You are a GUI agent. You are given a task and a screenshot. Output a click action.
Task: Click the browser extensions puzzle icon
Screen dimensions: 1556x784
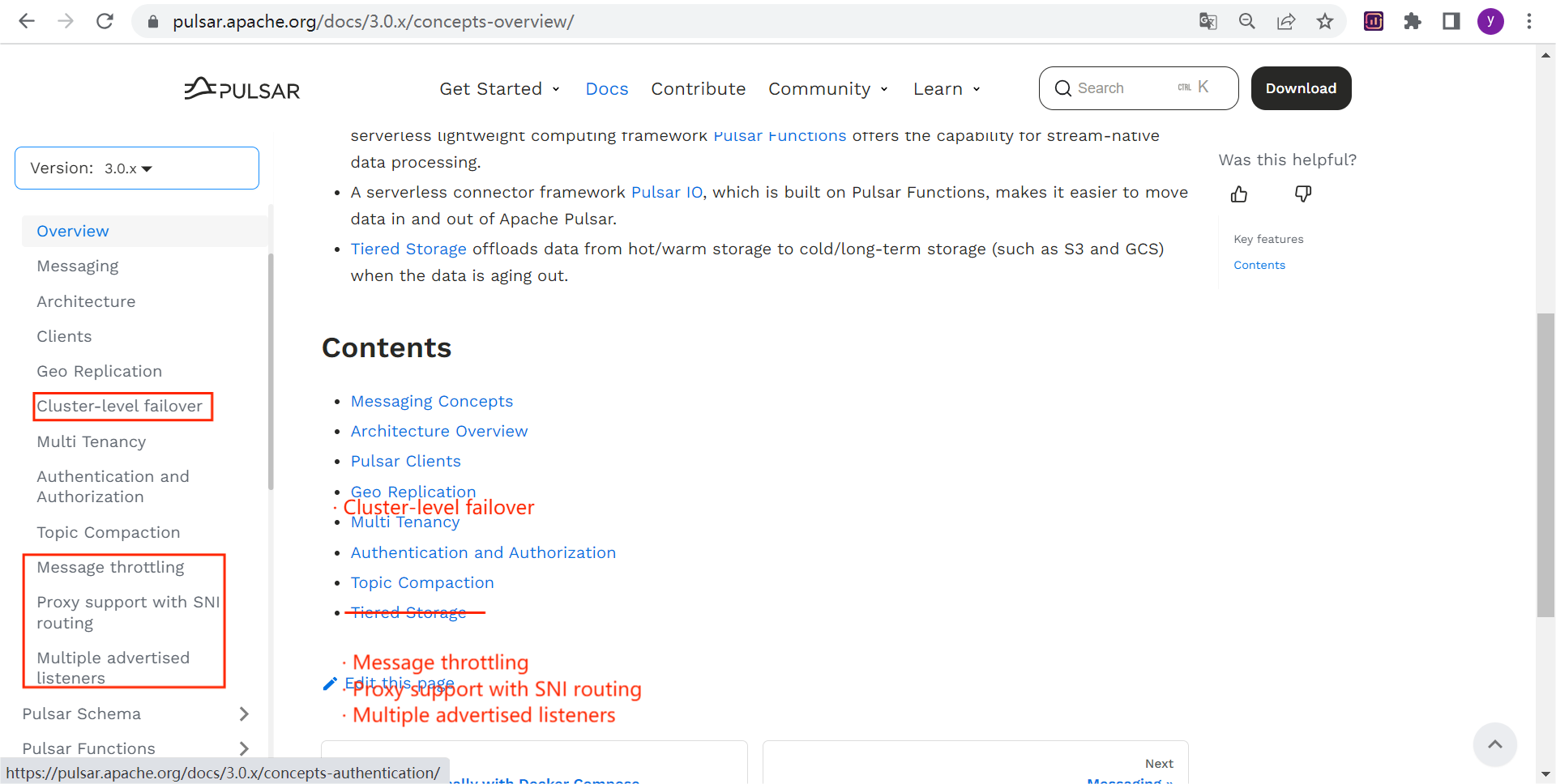tap(1412, 21)
